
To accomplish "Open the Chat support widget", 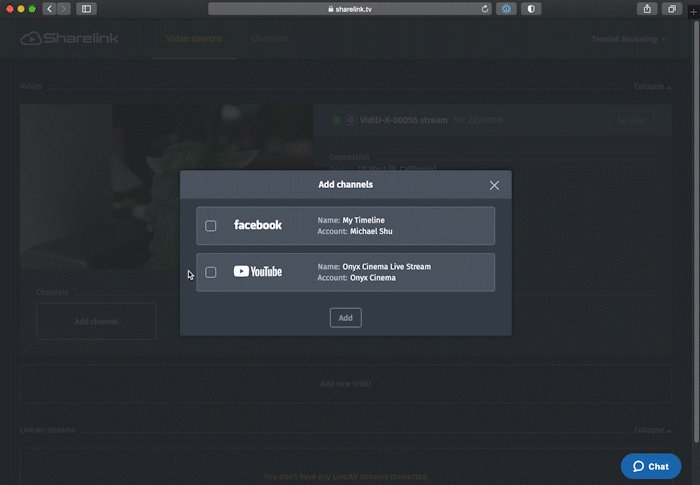I will (x=650, y=466).
